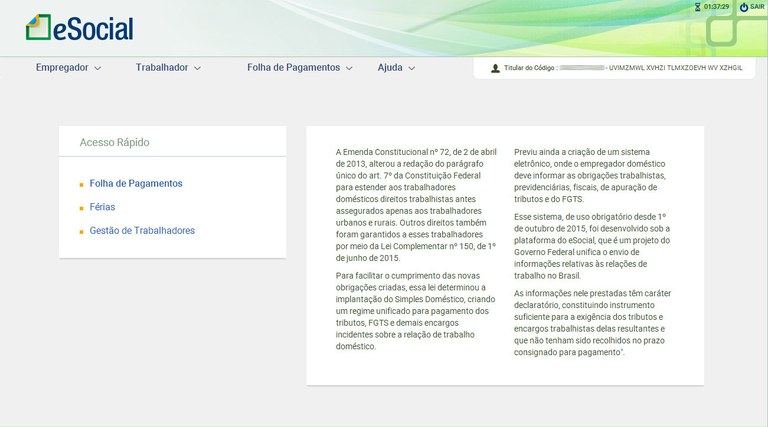
Task: Select Ajuda in the navigation bar
Action: [390, 68]
